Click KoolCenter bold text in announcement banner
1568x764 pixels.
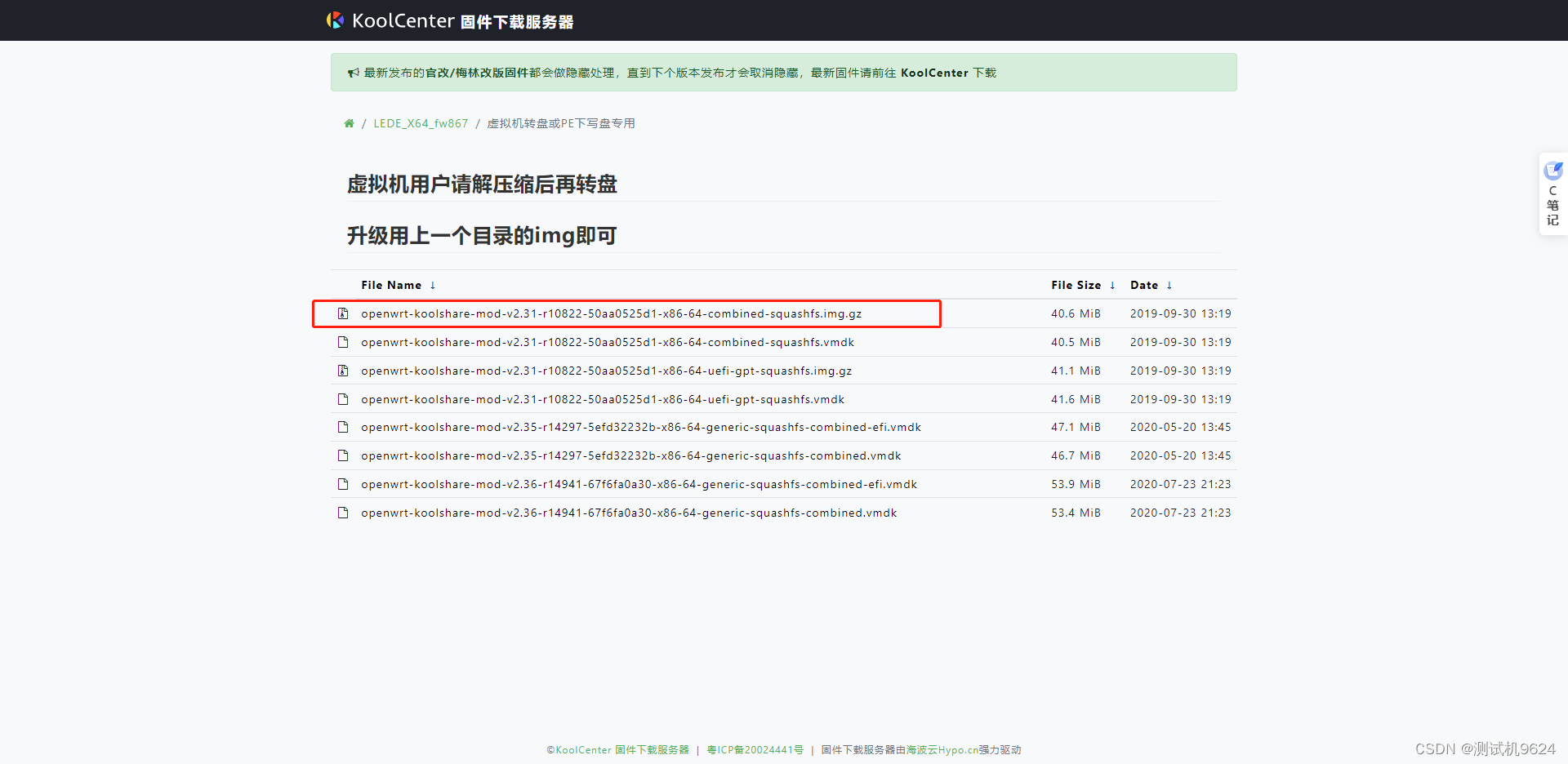click(934, 73)
